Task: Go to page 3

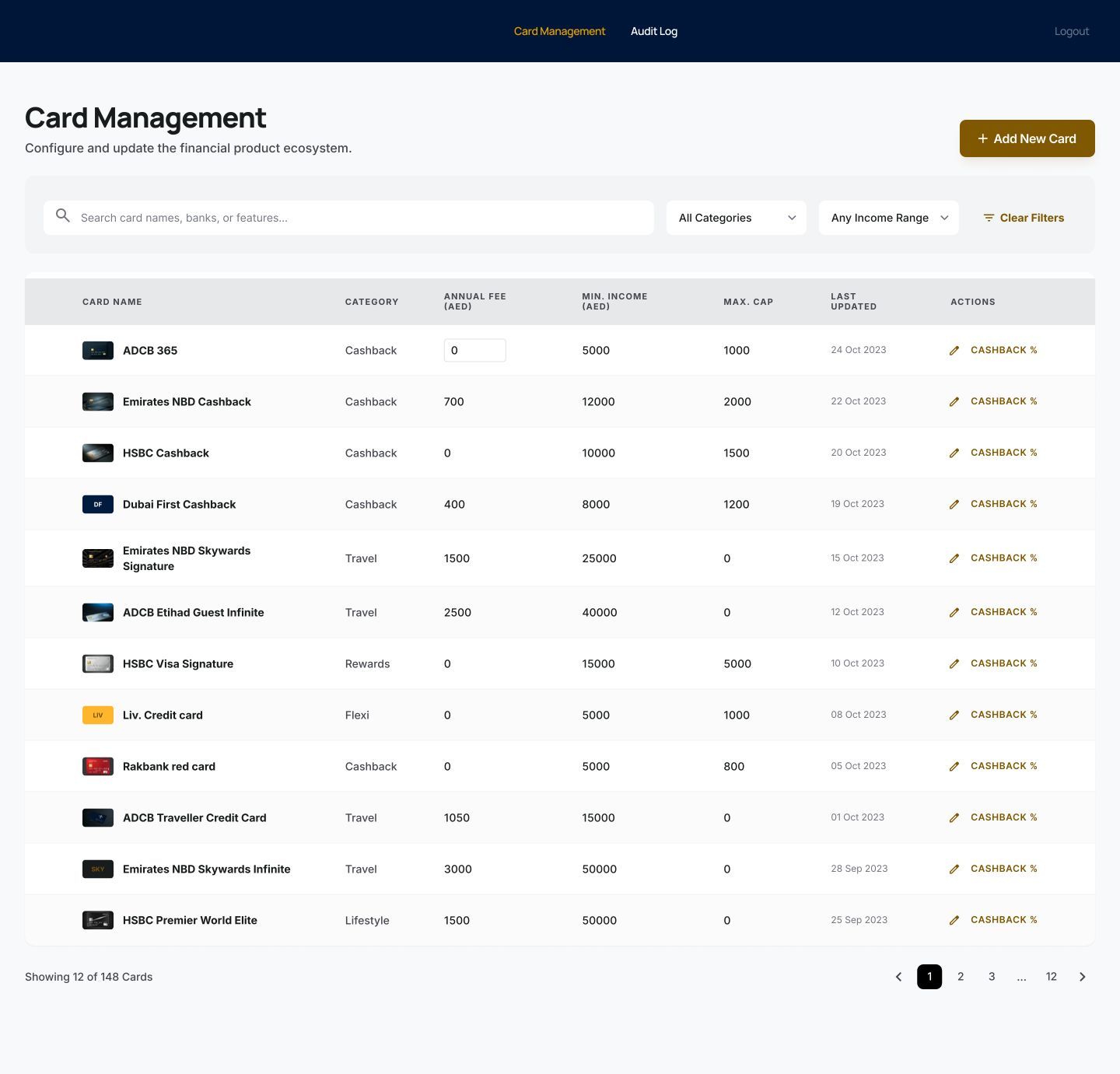Action: click(x=992, y=977)
